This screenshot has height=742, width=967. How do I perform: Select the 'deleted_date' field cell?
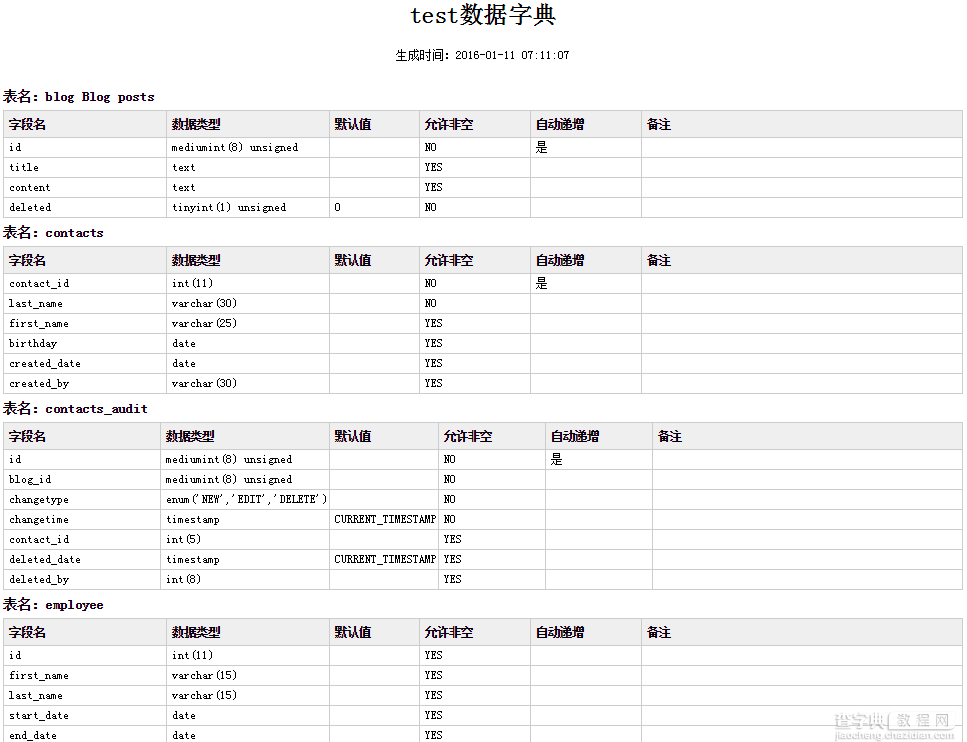(x=82, y=559)
